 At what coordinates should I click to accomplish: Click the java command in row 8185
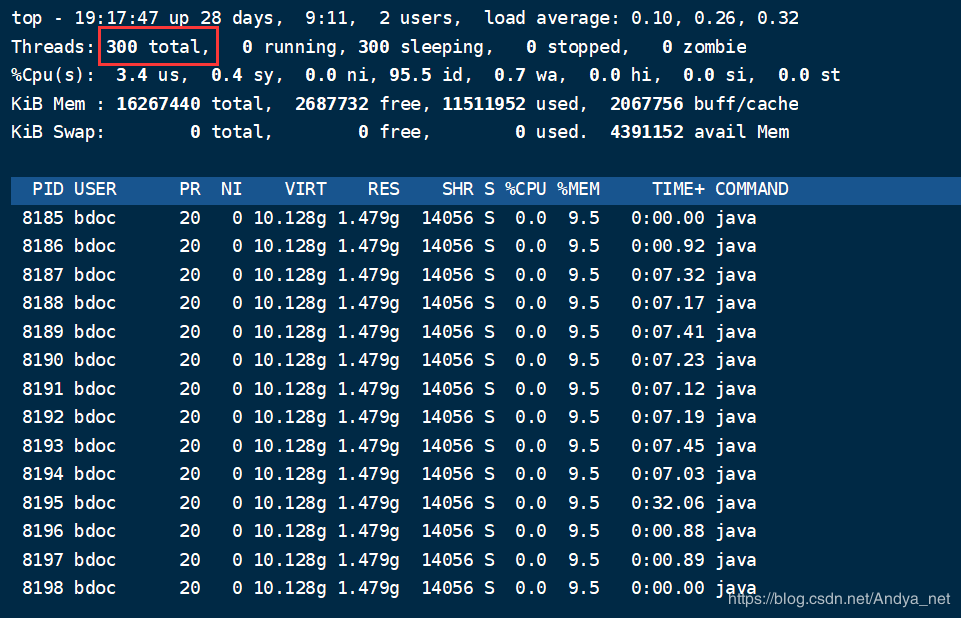pyautogui.click(x=736, y=218)
